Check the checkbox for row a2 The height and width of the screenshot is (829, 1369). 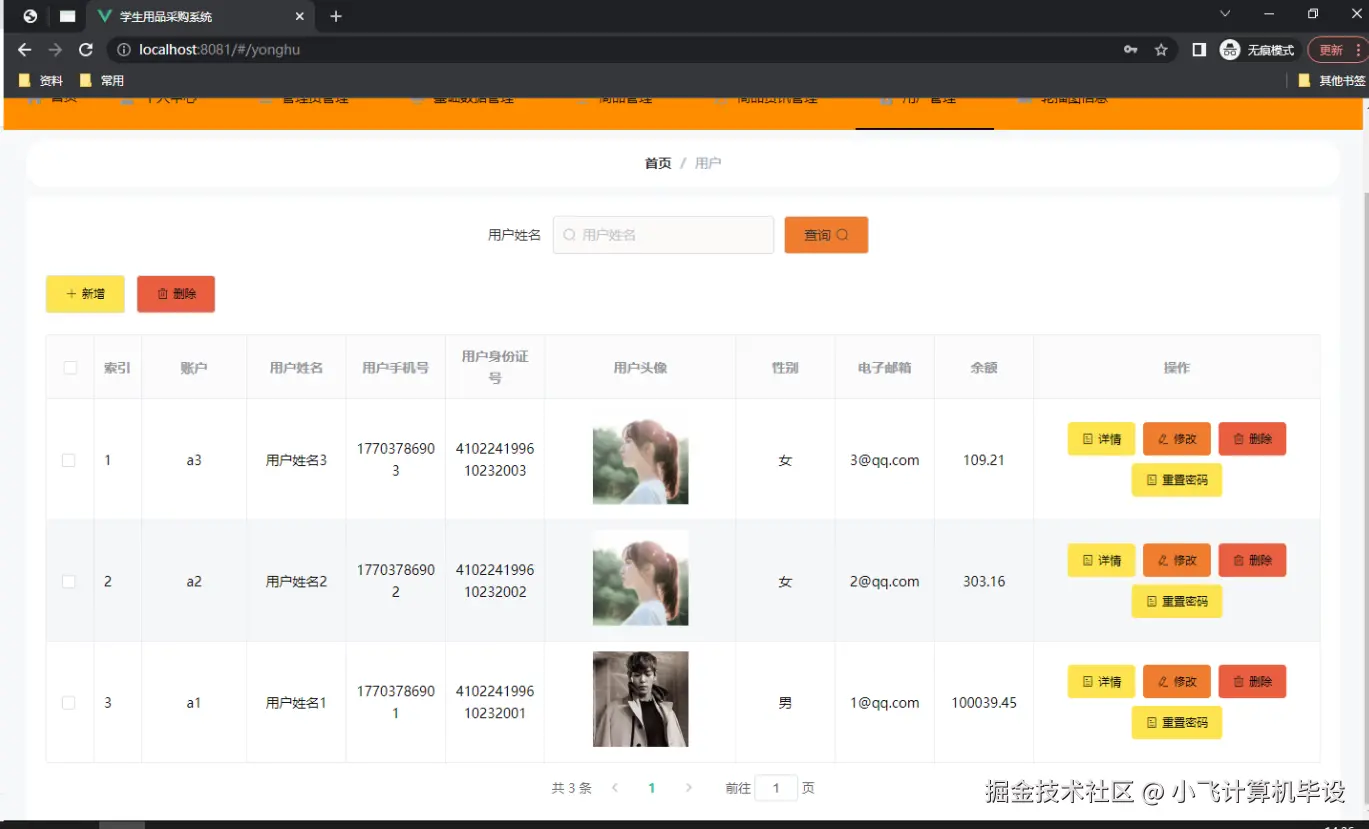coord(69,581)
